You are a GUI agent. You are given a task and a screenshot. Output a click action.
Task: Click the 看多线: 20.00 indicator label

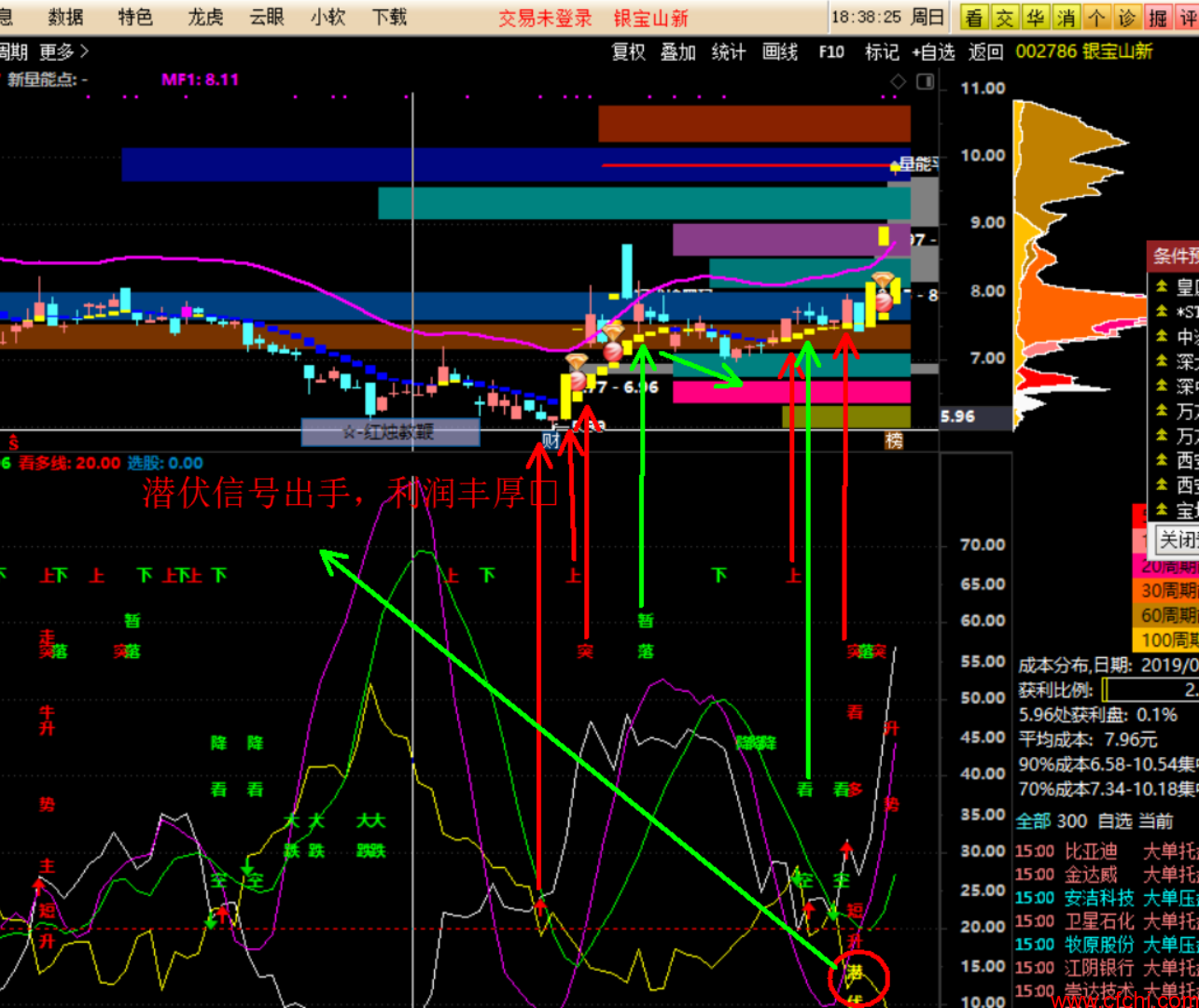69,463
